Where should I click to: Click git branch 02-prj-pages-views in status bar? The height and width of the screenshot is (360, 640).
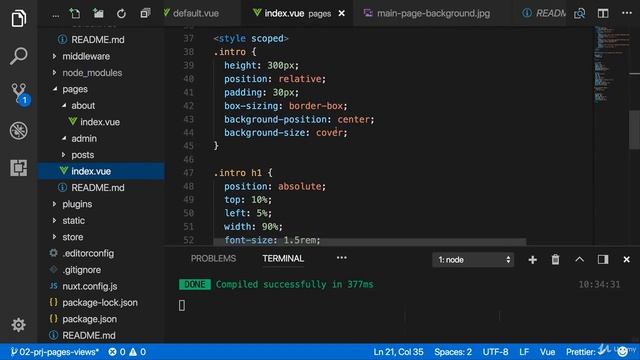[54, 352]
